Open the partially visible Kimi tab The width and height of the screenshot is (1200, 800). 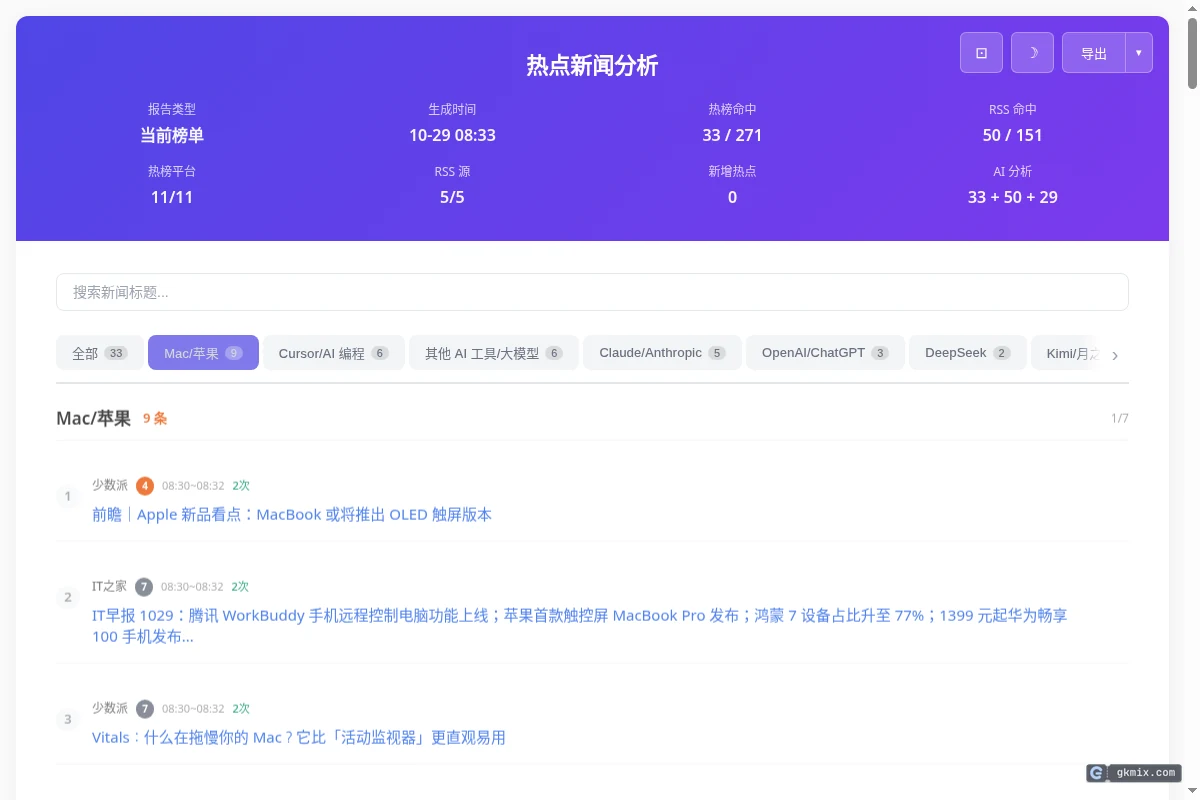click(1065, 353)
